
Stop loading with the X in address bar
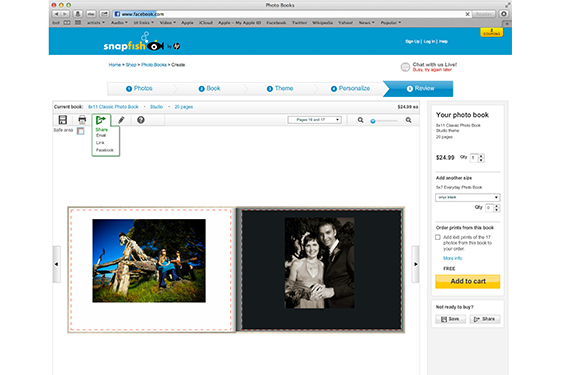467,14
